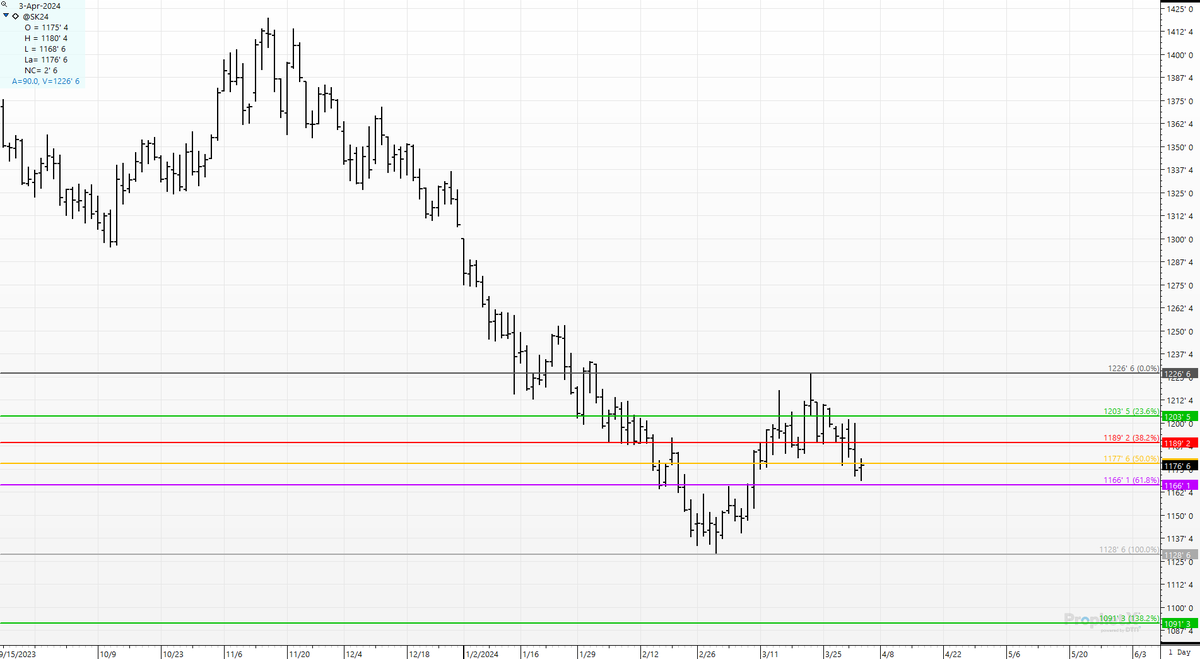Open the 1 Day interval selector
Image resolution: width=1200 pixels, height=659 pixels.
1180,652
